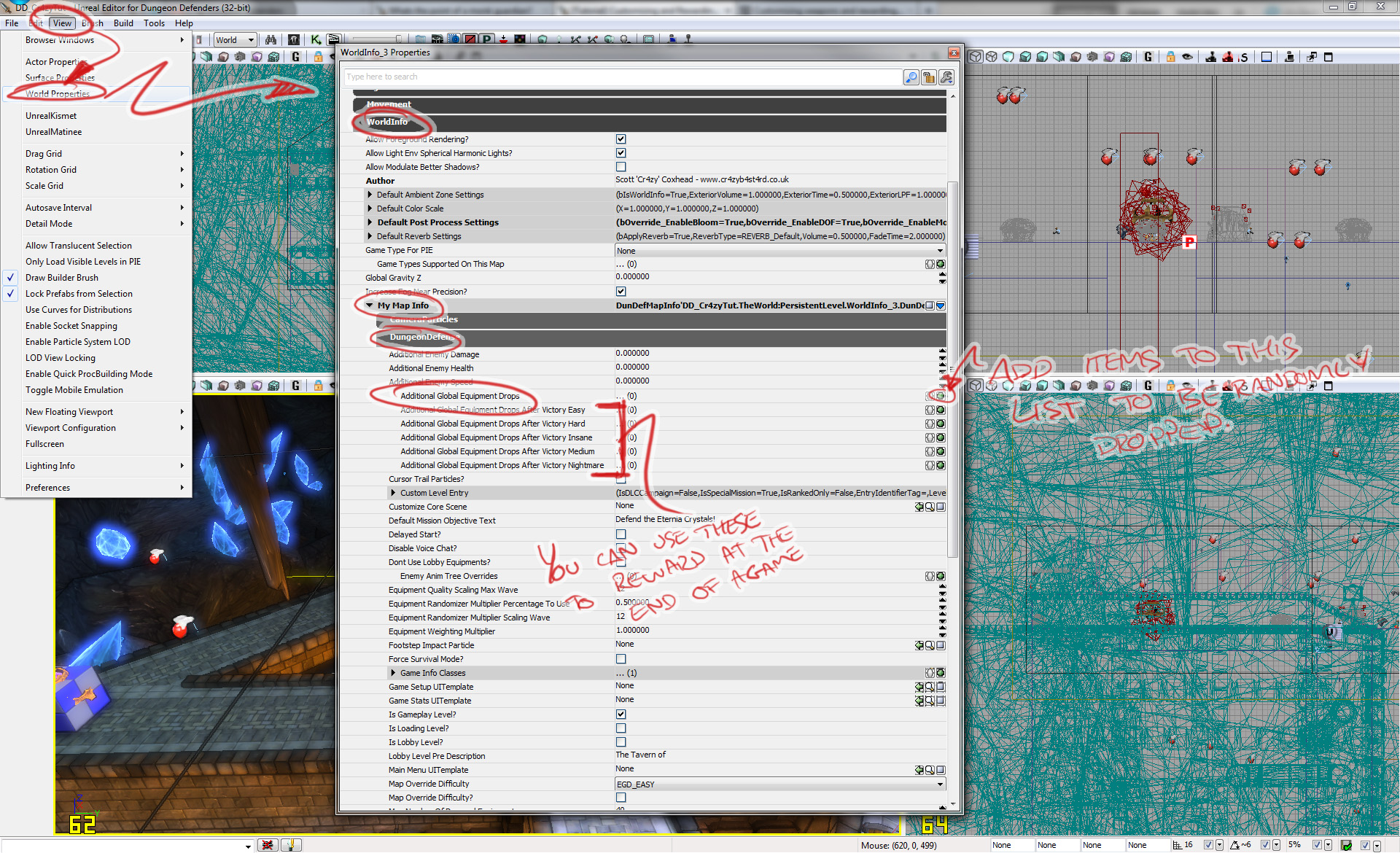Click lock icon in top-left viewport toolbar
1400x853 pixels.
[x=318, y=57]
